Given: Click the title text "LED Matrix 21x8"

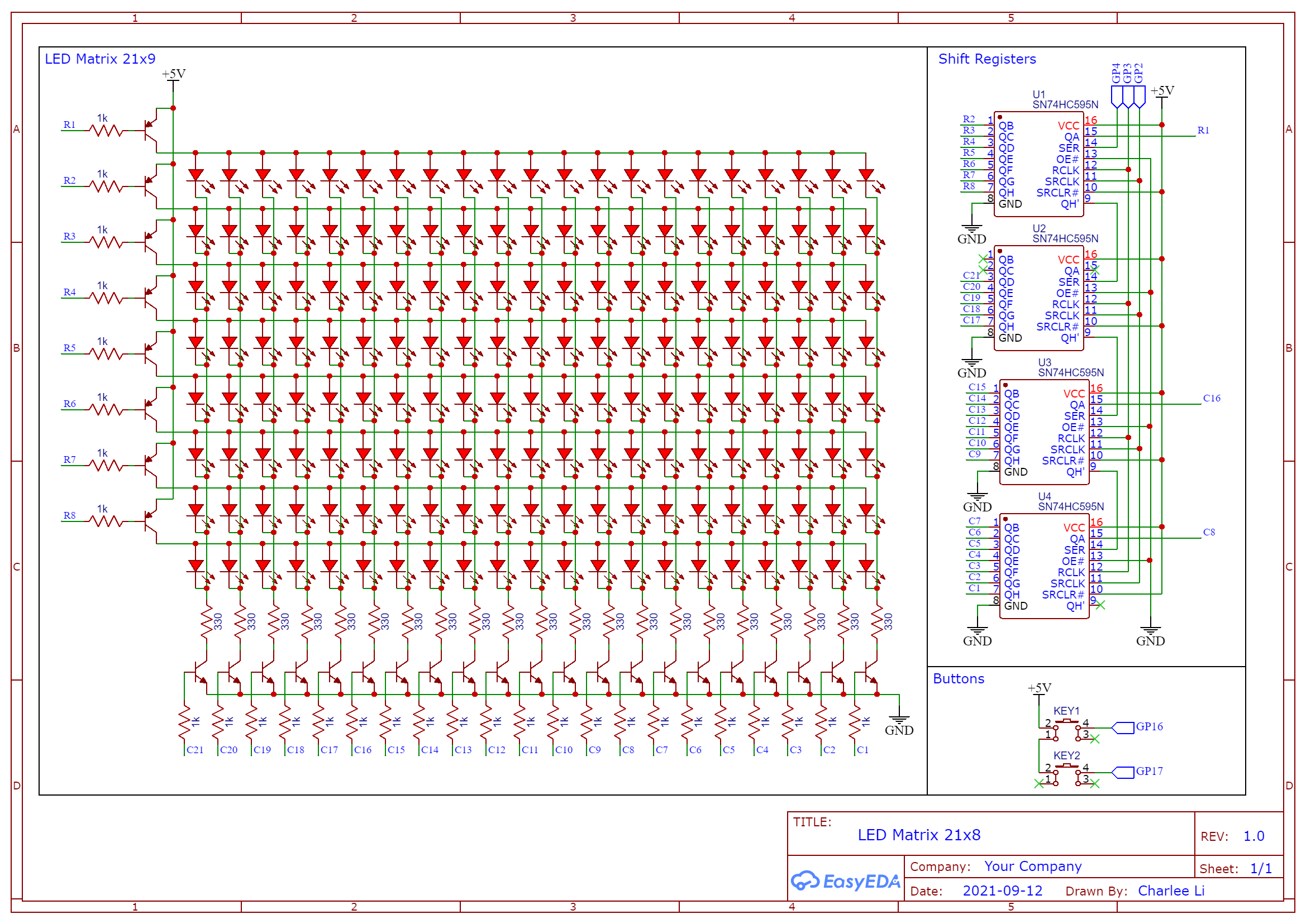Looking at the screenshot, I should [919, 835].
